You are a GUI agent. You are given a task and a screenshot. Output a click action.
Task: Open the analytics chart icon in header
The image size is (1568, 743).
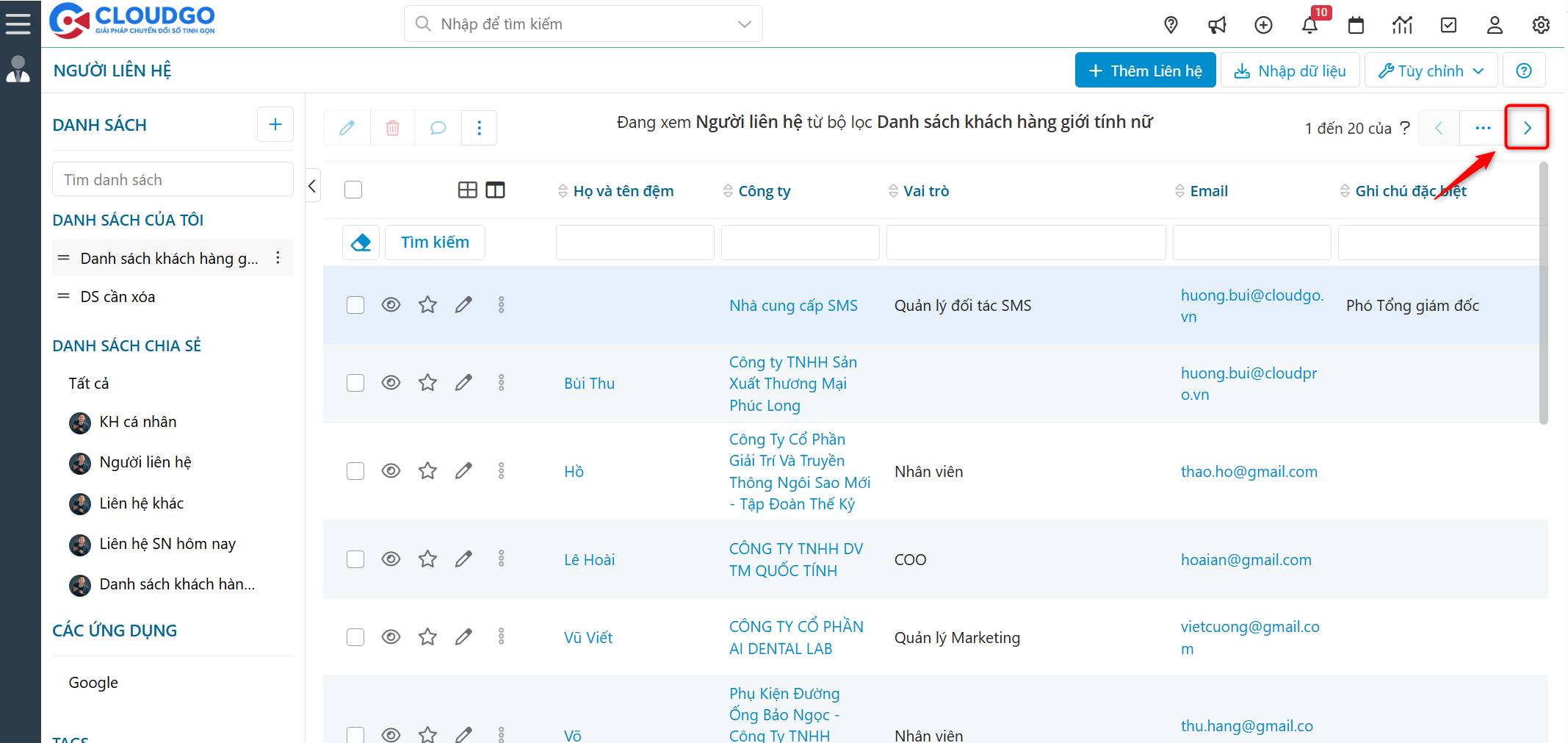tap(1402, 26)
